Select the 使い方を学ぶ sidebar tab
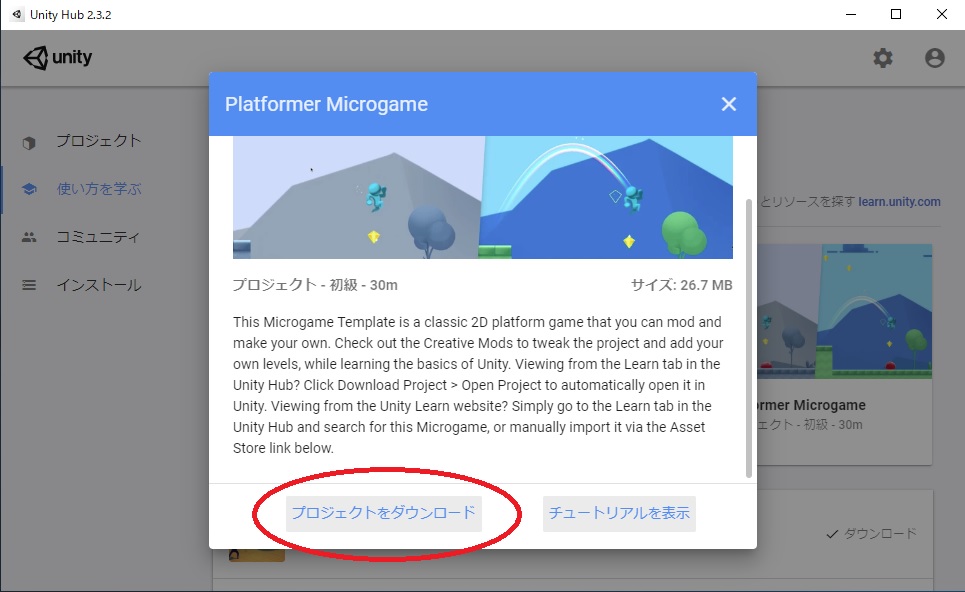 (x=99, y=189)
